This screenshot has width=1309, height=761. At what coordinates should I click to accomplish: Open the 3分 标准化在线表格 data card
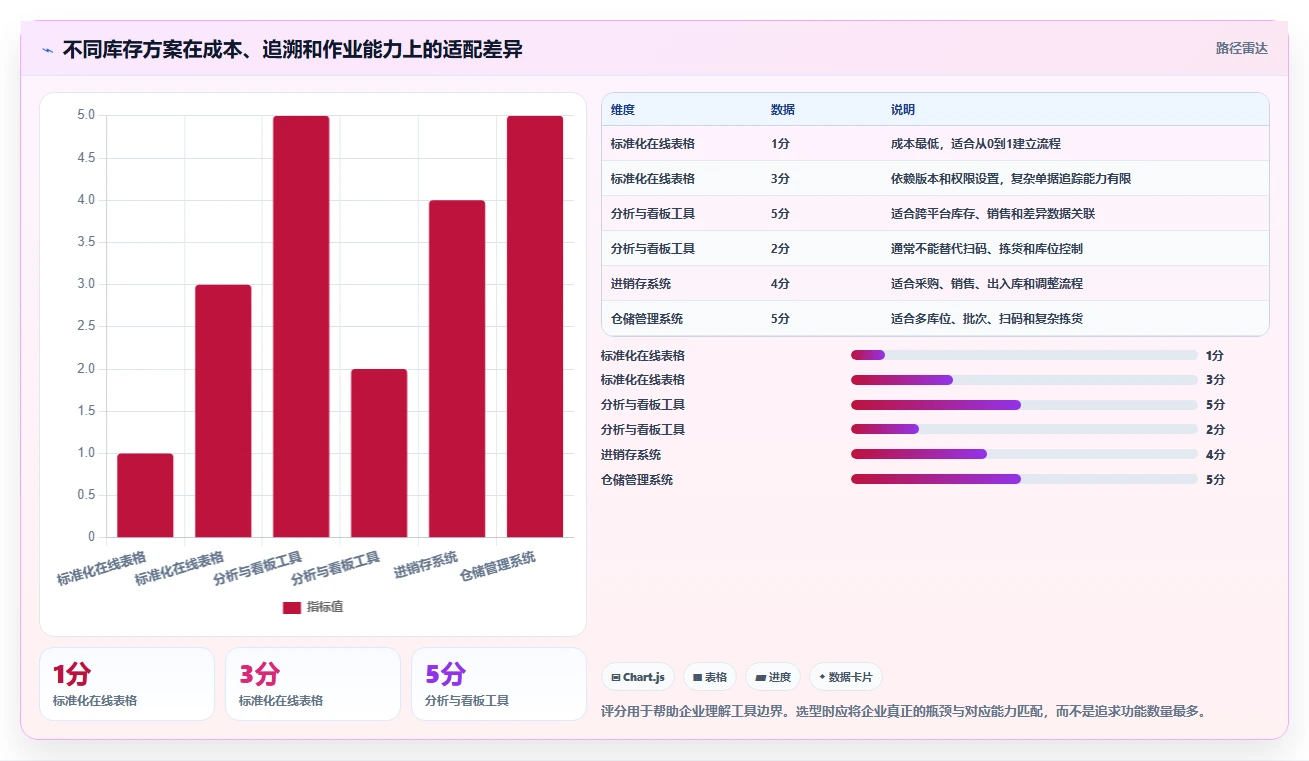click(x=313, y=684)
